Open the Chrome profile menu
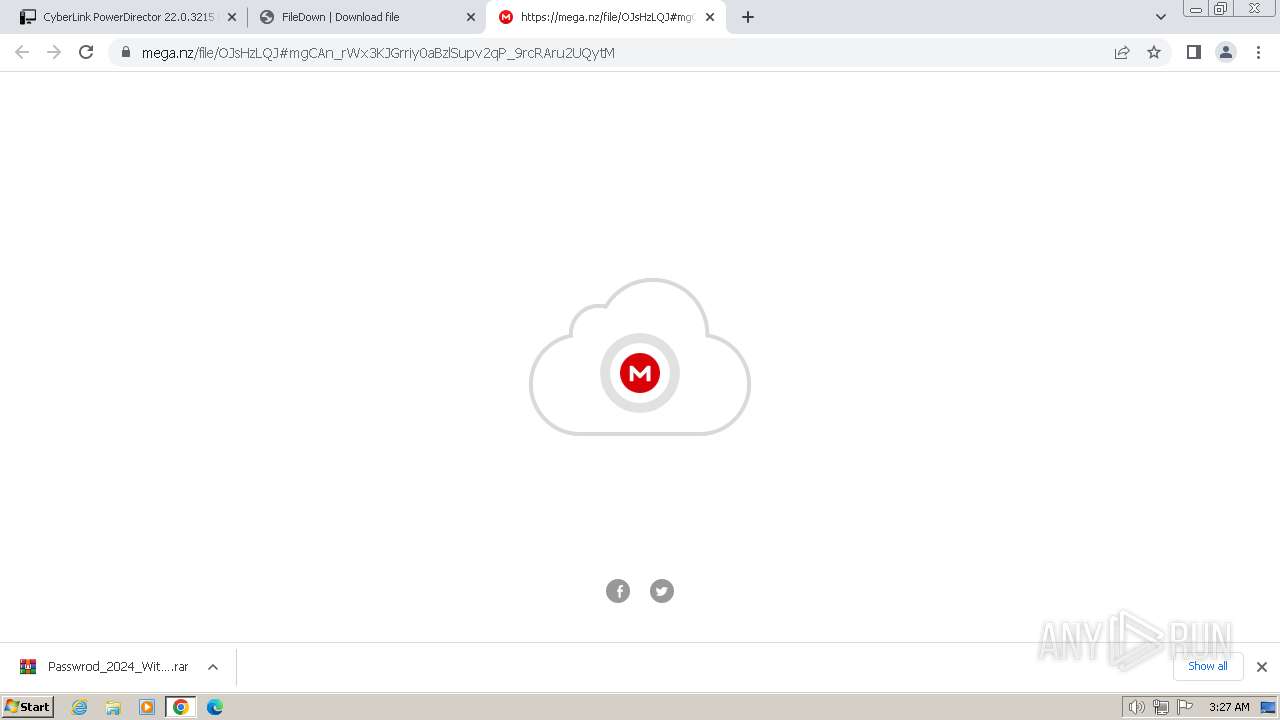 1226,52
